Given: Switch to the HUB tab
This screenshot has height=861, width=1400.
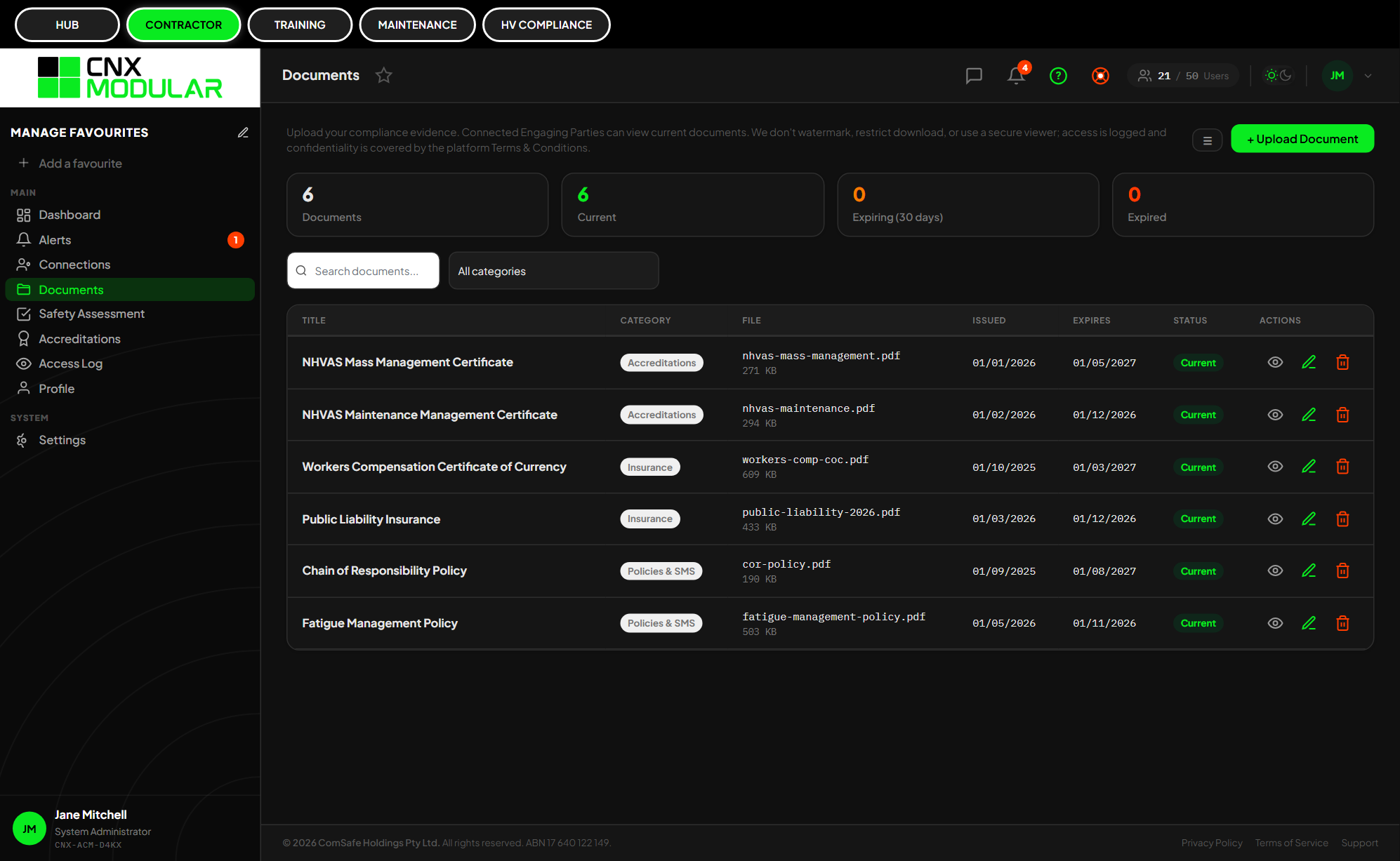Looking at the screenshot, I should [x=67, y=25].
